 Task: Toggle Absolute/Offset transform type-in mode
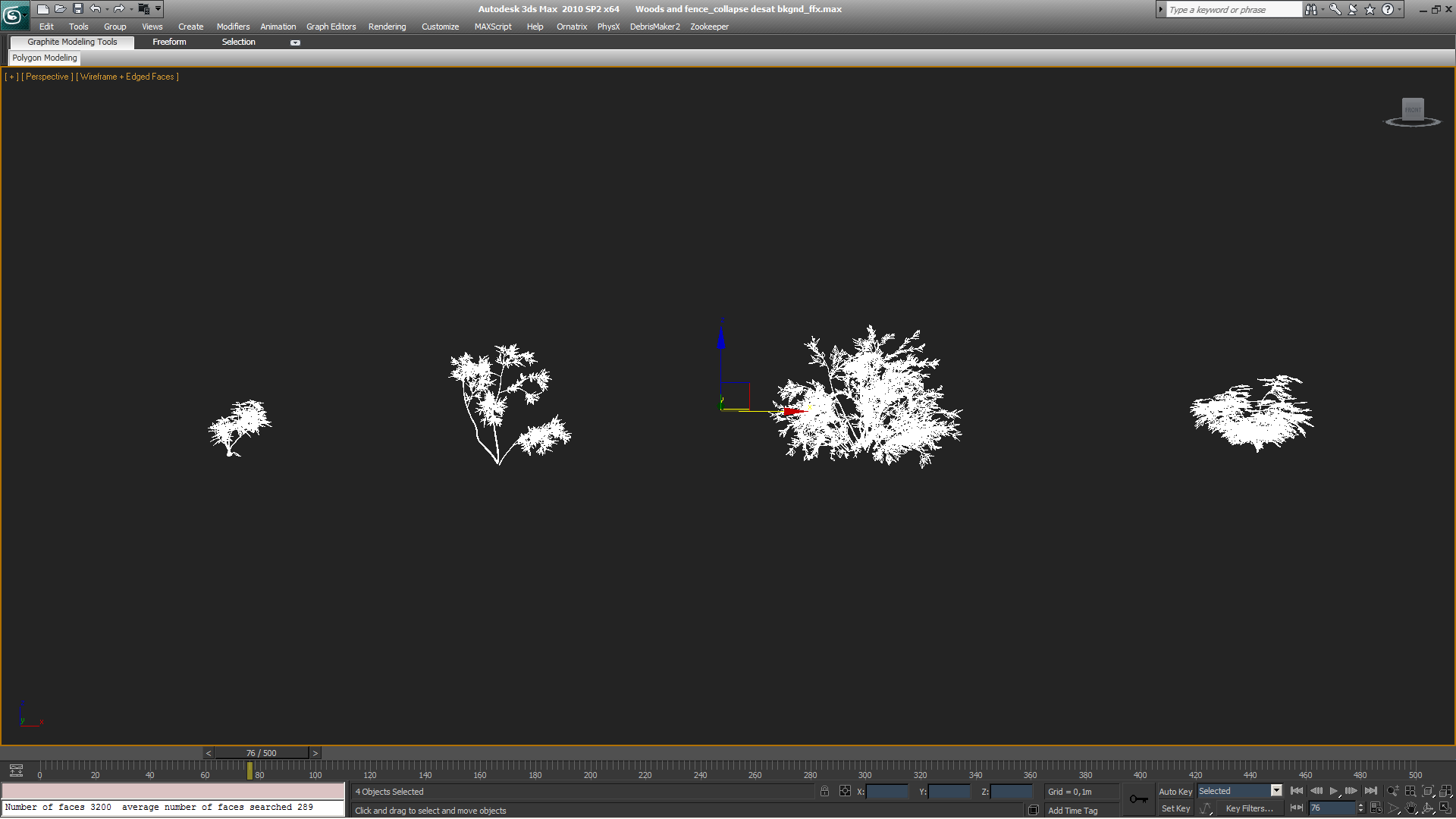tap(845, 791)
